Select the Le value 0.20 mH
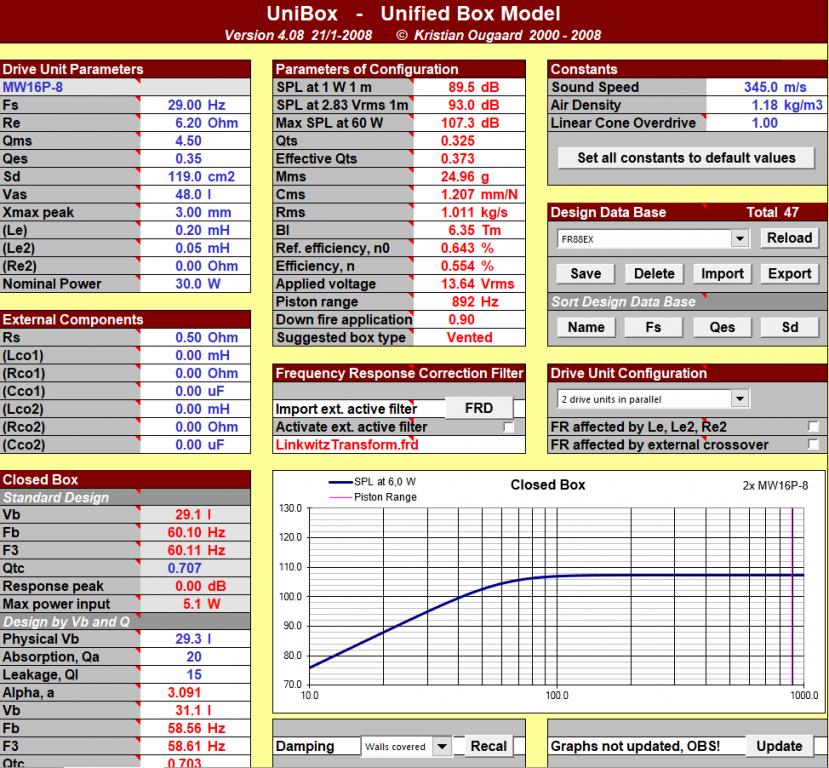The height and width of the screenshot is (768, 829). [x=195, y=230]
